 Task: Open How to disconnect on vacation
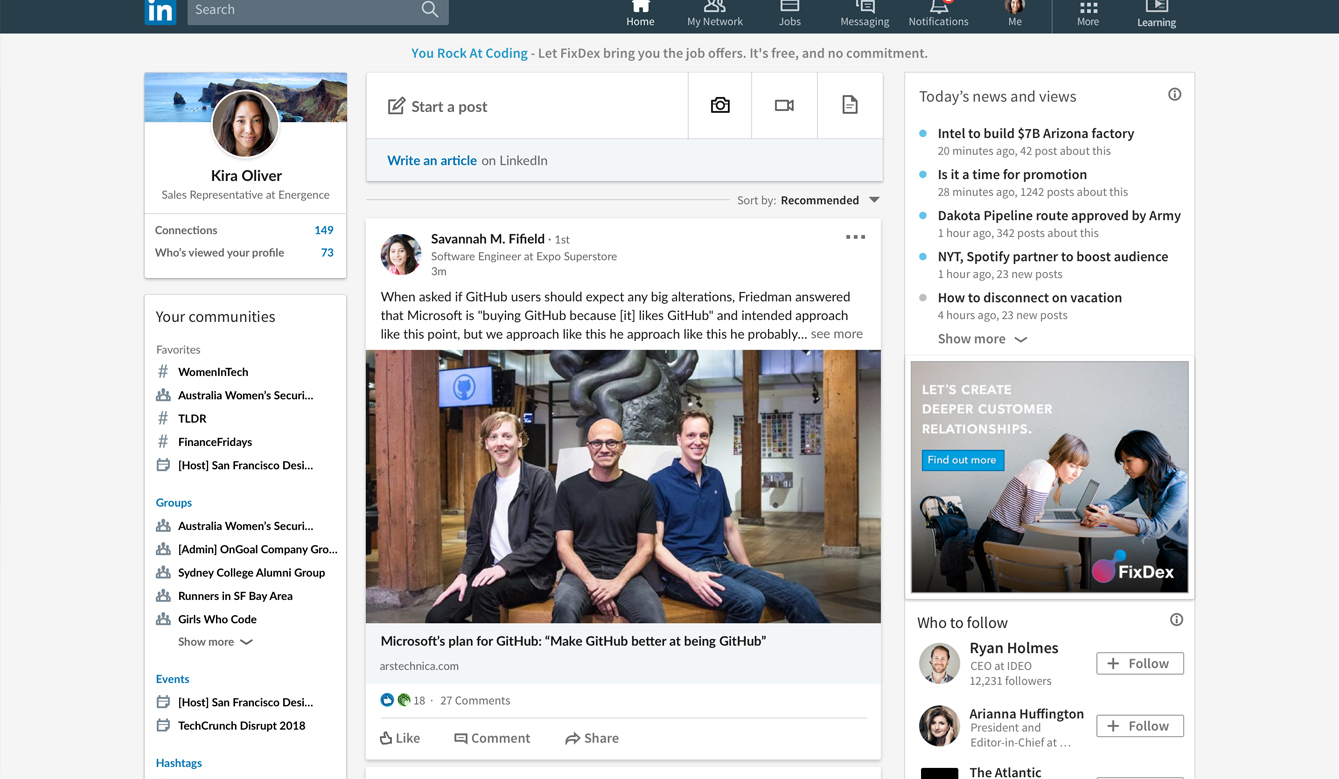[x=1030, y=297]
